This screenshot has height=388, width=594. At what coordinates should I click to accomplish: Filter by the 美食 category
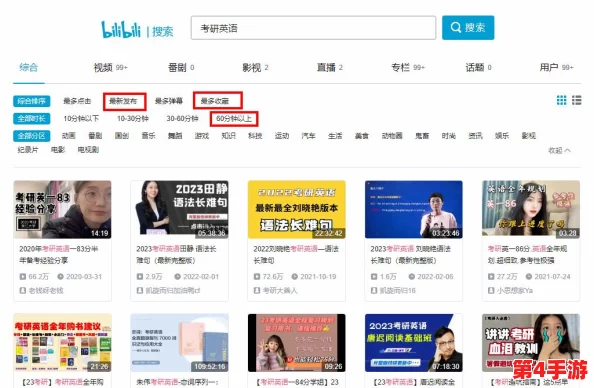tap(362, 136)
